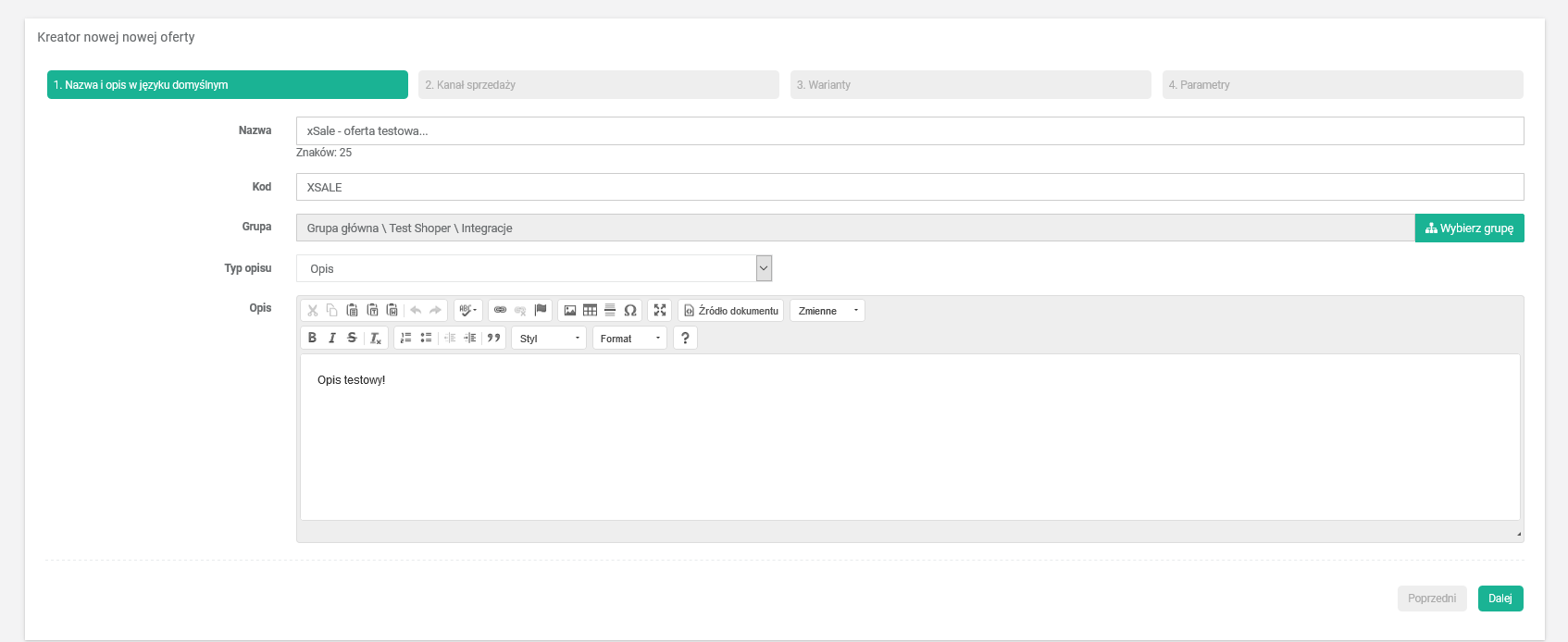Click the anchor flag icon
1568x642 pixels.
(541, 311)
